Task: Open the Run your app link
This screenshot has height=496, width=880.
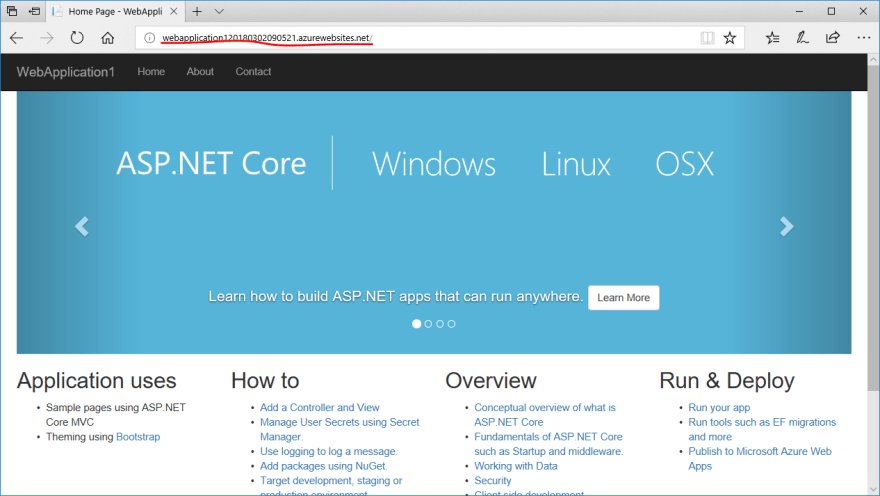Action: point(719,407)
